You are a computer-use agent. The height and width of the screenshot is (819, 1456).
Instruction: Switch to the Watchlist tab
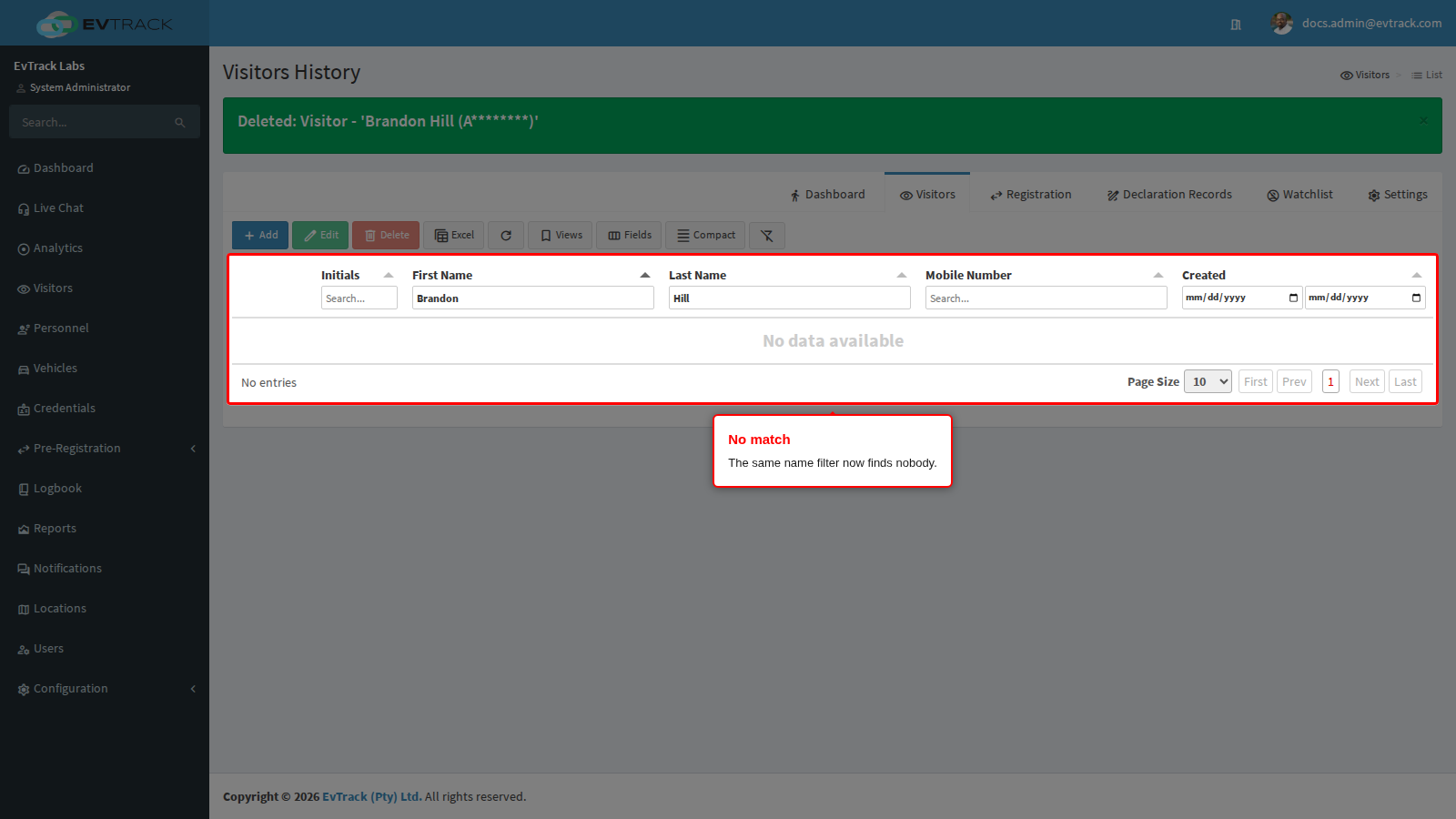pos(1299,195)
